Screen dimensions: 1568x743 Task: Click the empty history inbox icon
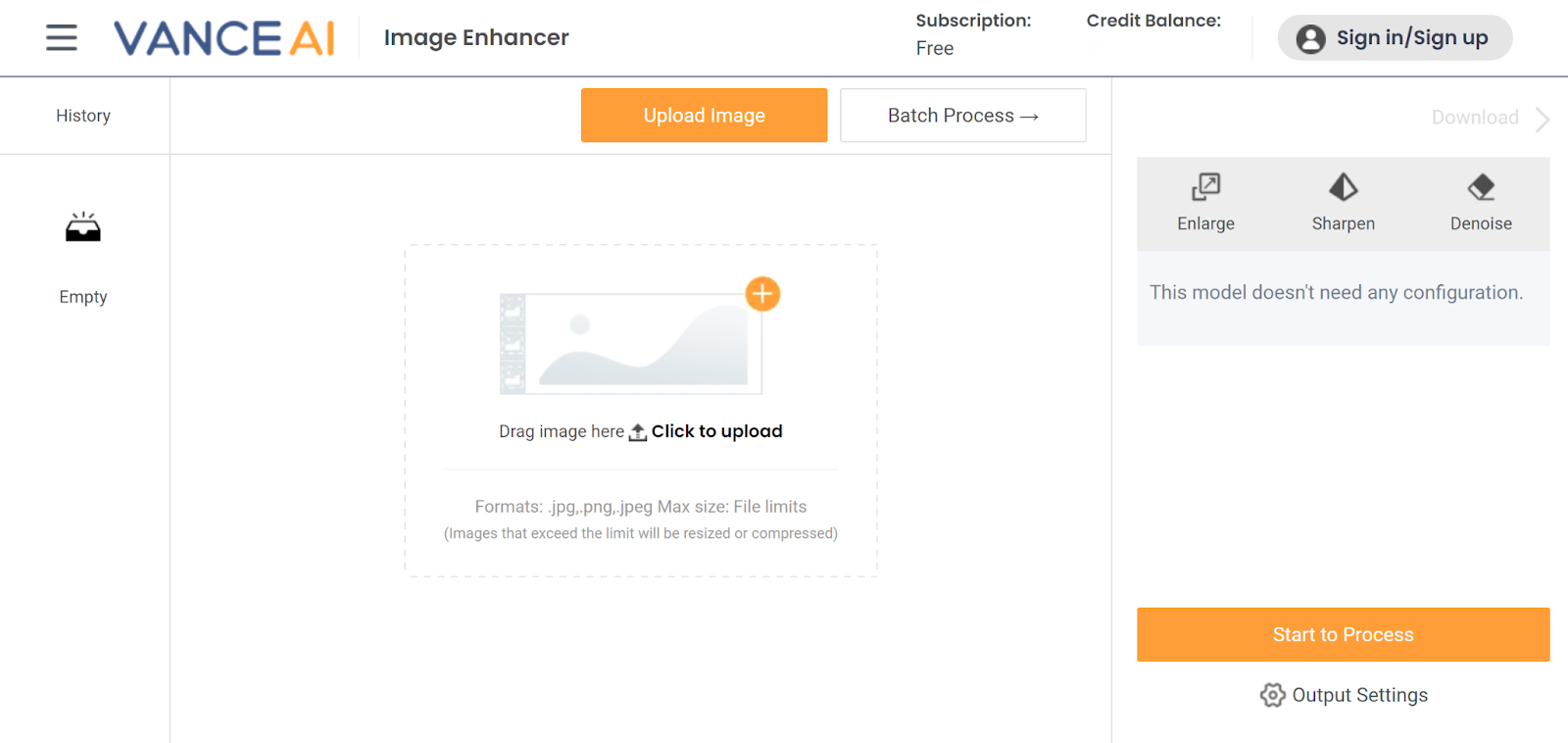coord(83,227)
